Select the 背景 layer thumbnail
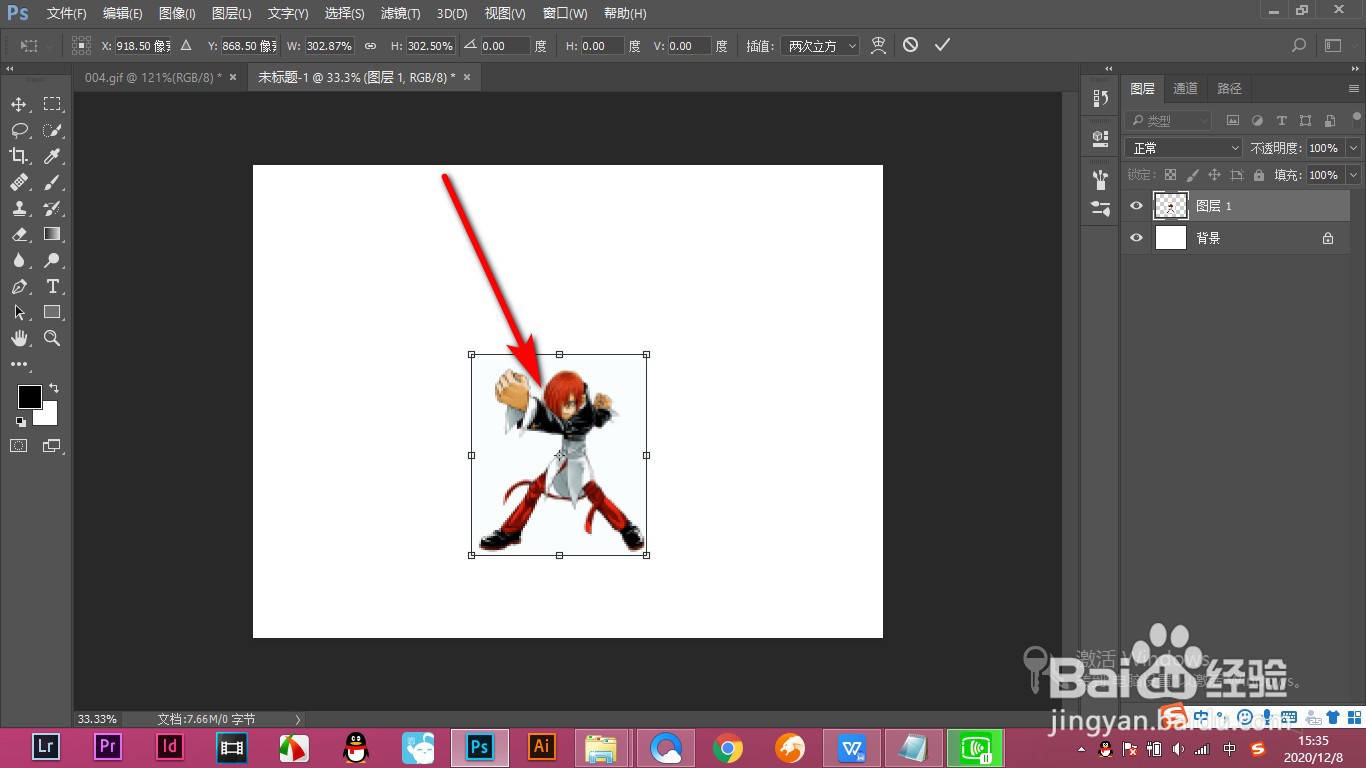 click(1171, 238)
